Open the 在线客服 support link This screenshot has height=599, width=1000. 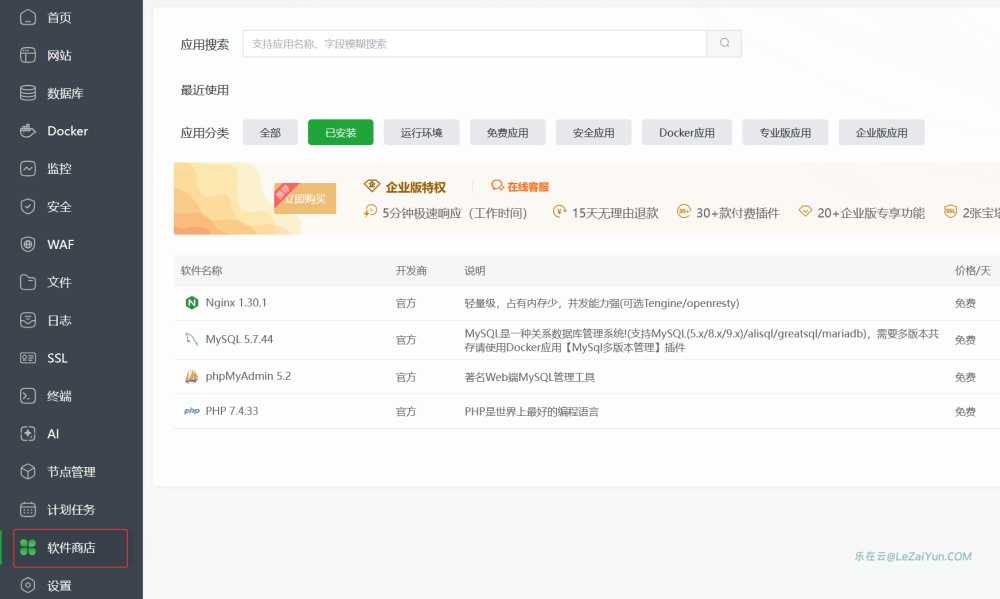[528, 187]
